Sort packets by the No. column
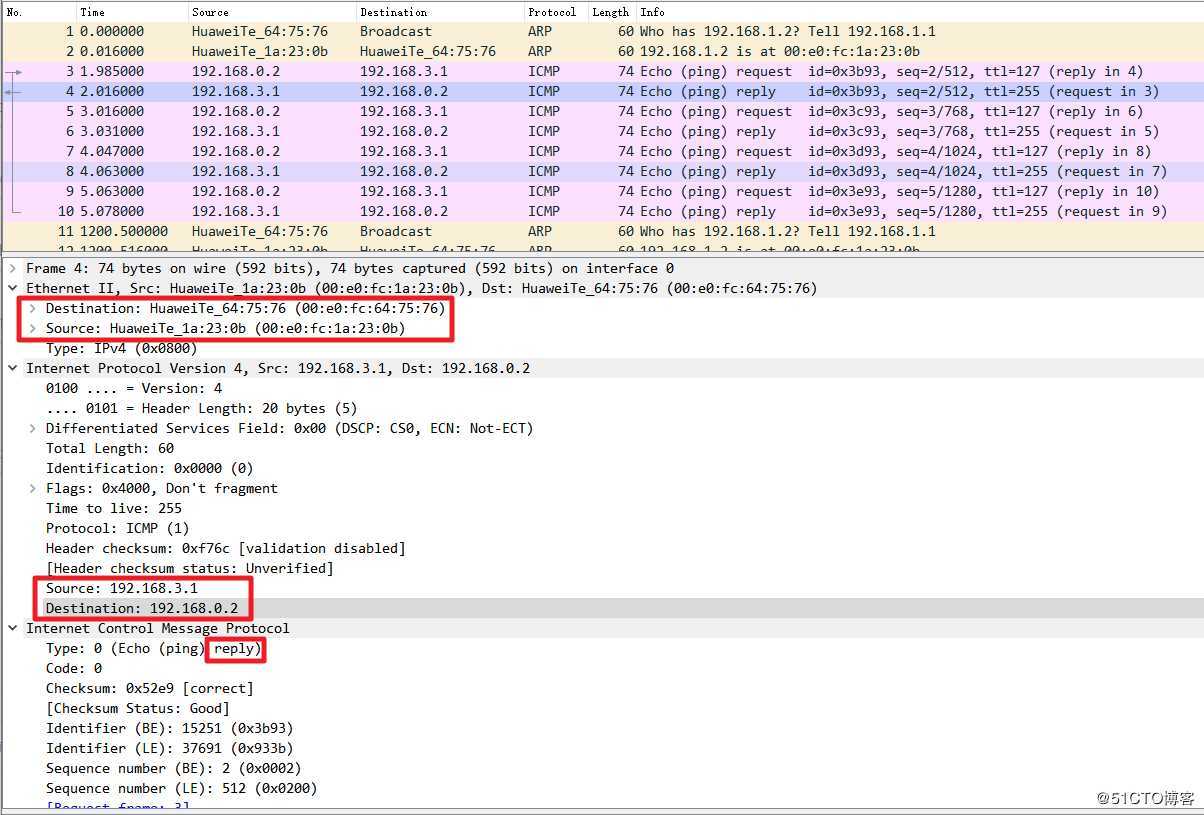 pyautogui.click(x=39, y=12)
